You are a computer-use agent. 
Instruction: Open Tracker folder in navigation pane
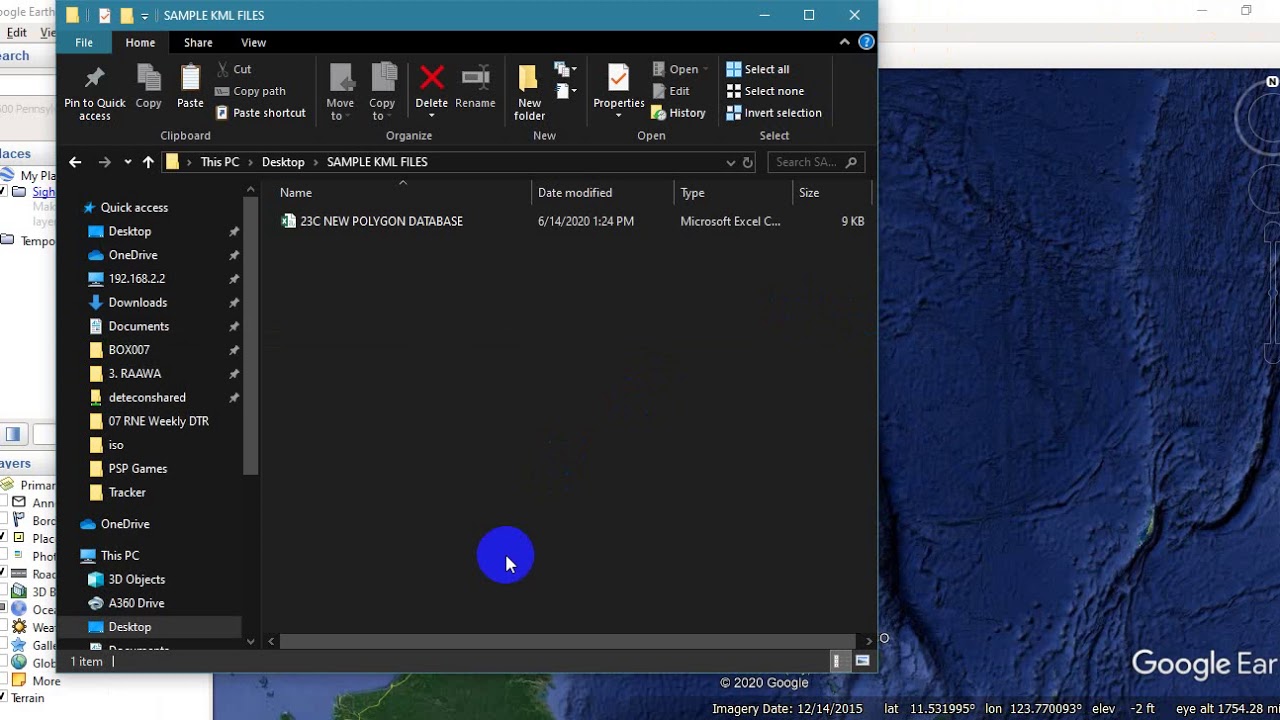coord(117,493)
